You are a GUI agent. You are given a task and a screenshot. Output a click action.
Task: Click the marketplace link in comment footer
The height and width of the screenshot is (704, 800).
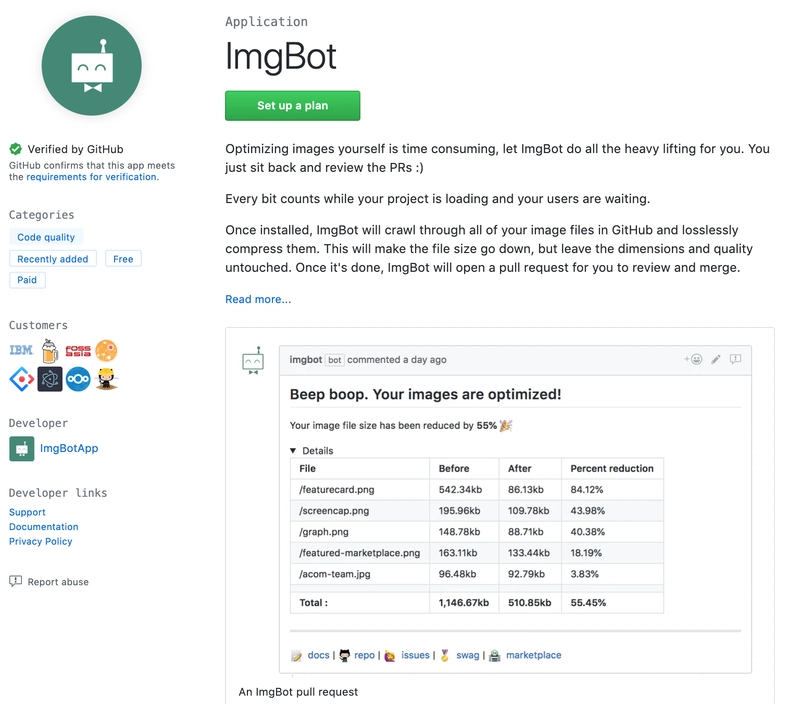click(x=533, y=655)
